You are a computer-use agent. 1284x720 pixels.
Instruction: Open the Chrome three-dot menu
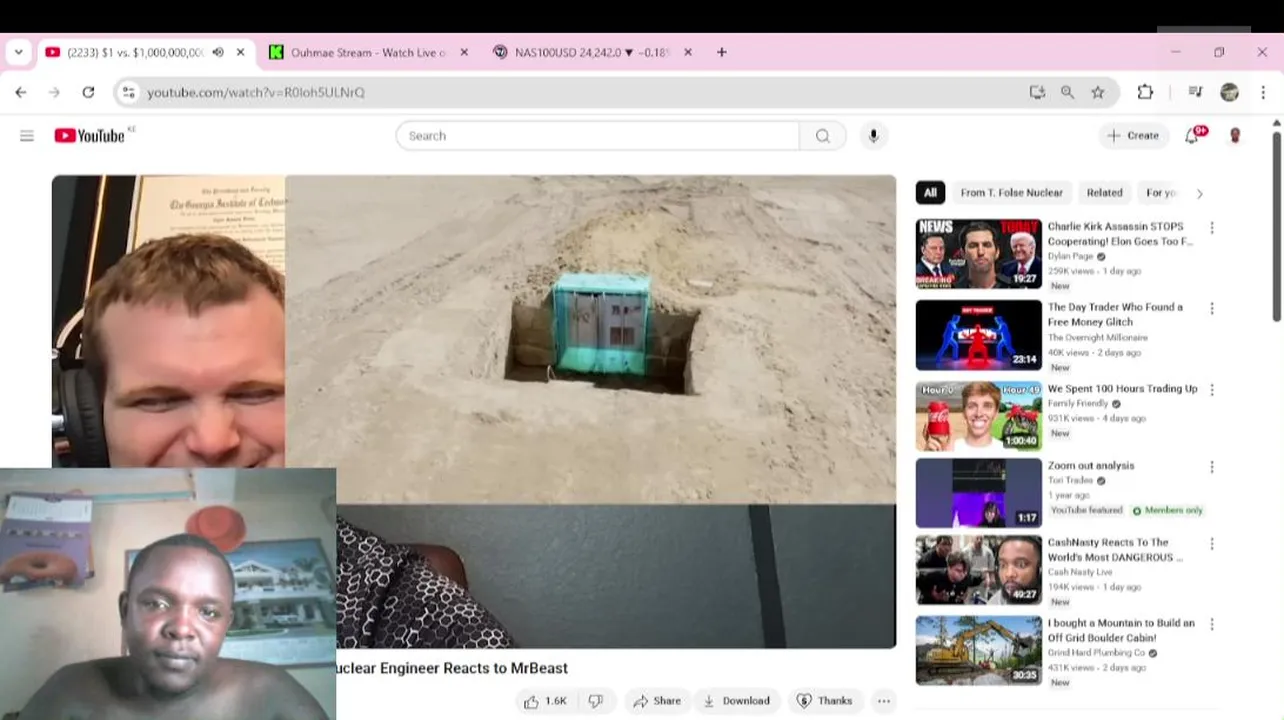pyautogui.click(x=1263, y=92)
